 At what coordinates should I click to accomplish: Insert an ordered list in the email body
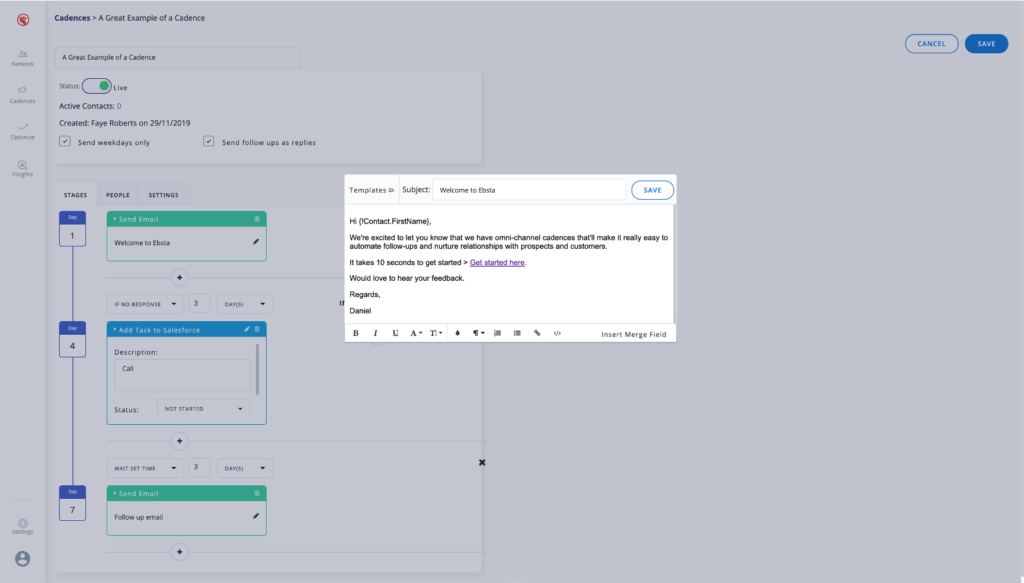click(x=497, y=333)
